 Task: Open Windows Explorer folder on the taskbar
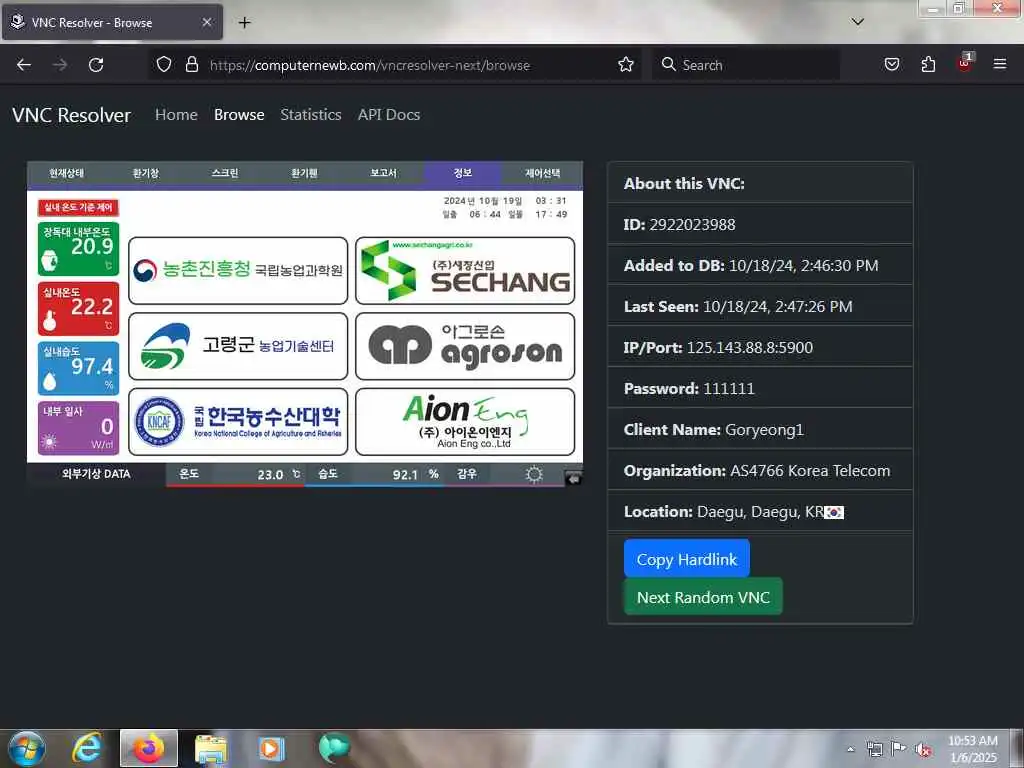pos(210,748)
